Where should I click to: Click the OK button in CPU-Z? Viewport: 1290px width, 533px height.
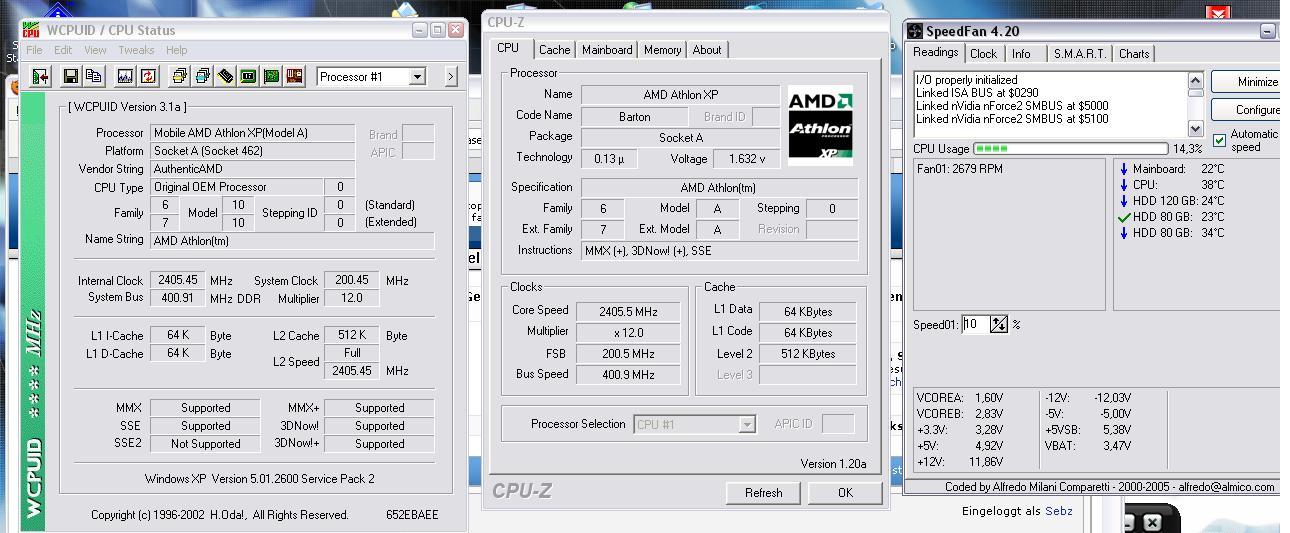click(x=845, y=492)
